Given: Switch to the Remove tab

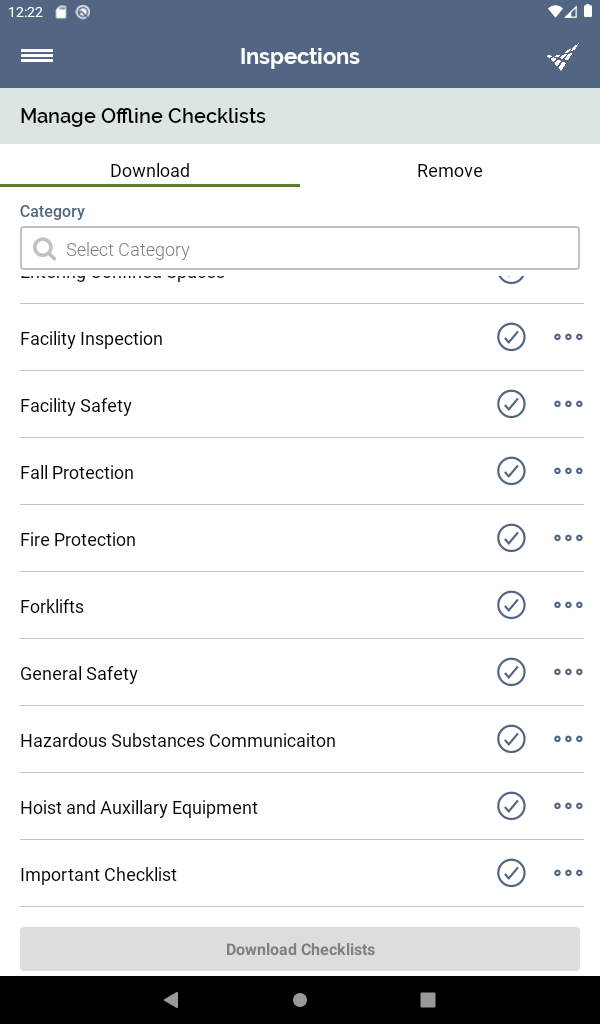Looking at the screenshot, I should 450,170.
